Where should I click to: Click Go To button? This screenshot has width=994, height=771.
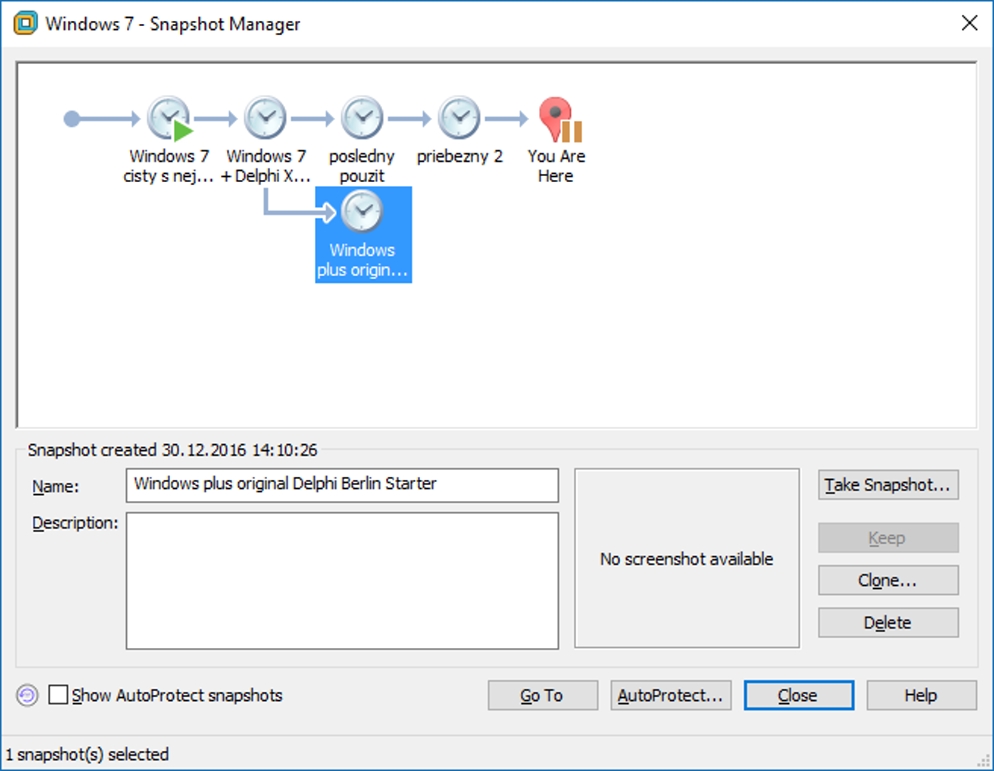tap(542, 696)
